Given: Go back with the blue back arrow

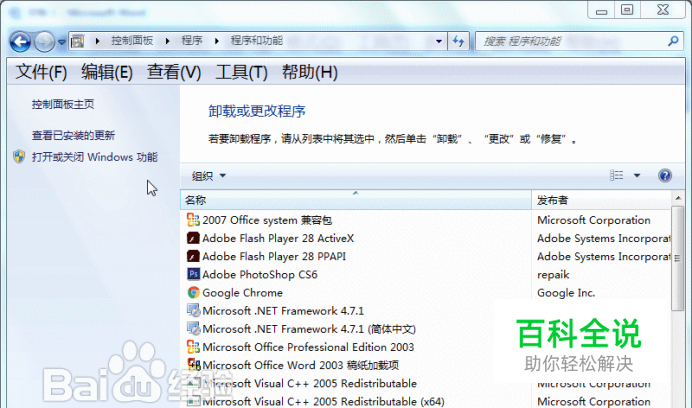Looking at the screenshot, I should 20,42.
